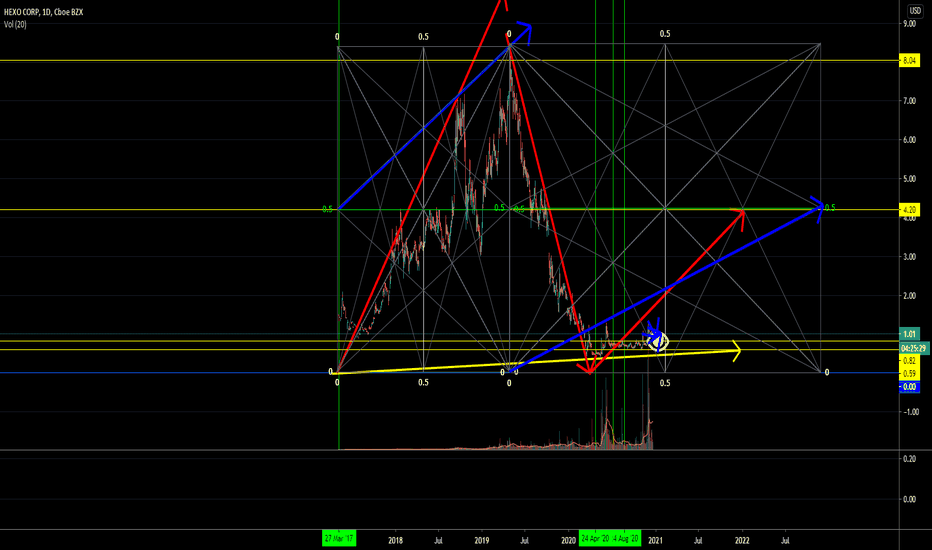This screenshot has height=550, width=932.
Task: Click the -1.00 price scale value
Action: tap(909, 412)
